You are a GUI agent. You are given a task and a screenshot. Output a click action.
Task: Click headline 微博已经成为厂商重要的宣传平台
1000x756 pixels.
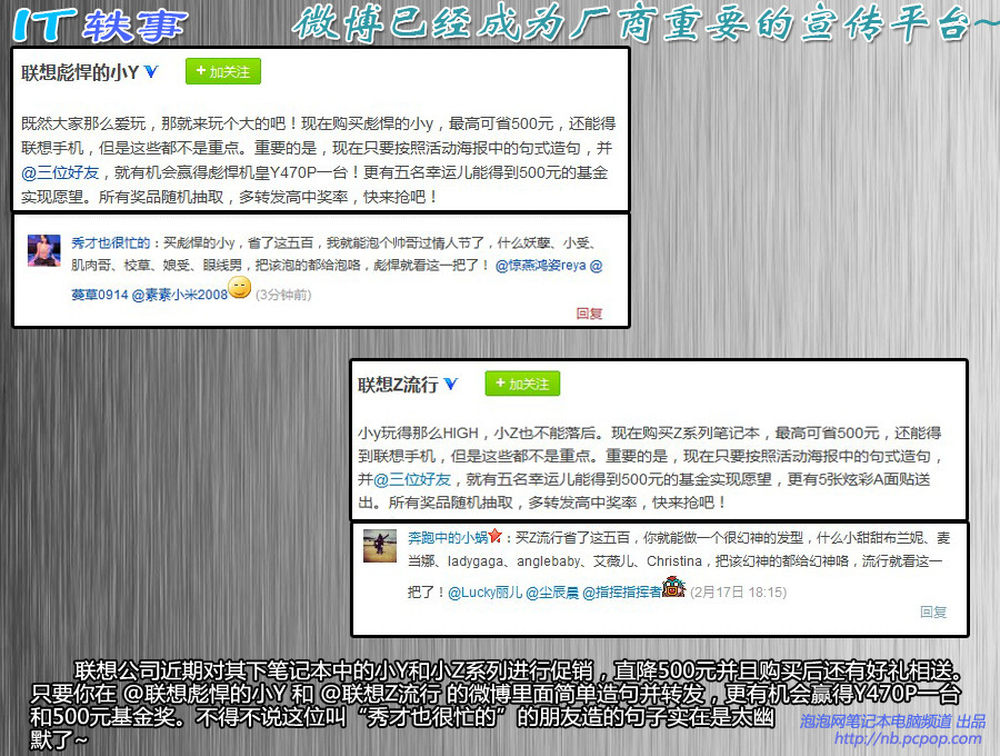[x=644, y=24]
